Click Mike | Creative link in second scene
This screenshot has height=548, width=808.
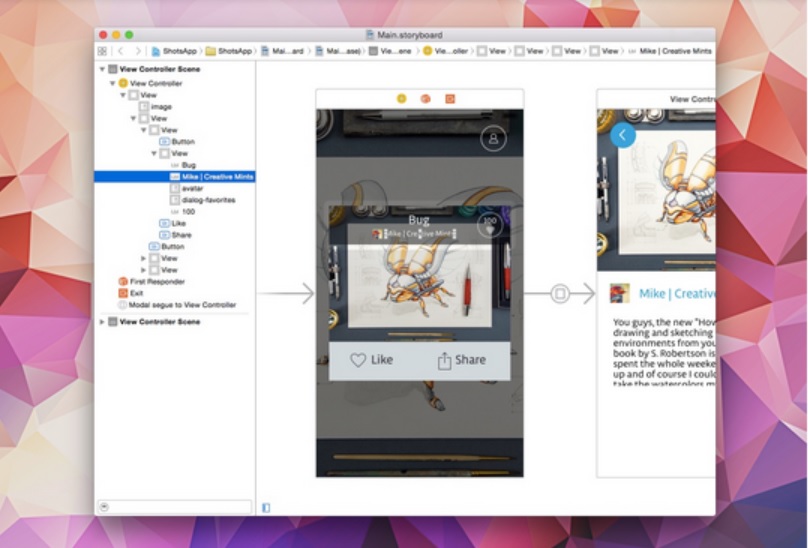[x=677, y=294]
